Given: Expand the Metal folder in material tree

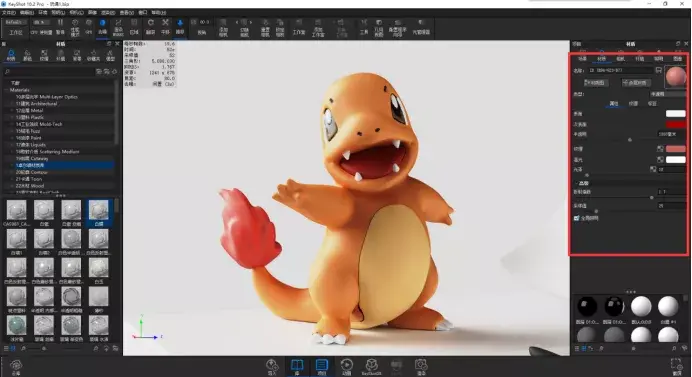Looking at the screenshot, I should 12,110.
